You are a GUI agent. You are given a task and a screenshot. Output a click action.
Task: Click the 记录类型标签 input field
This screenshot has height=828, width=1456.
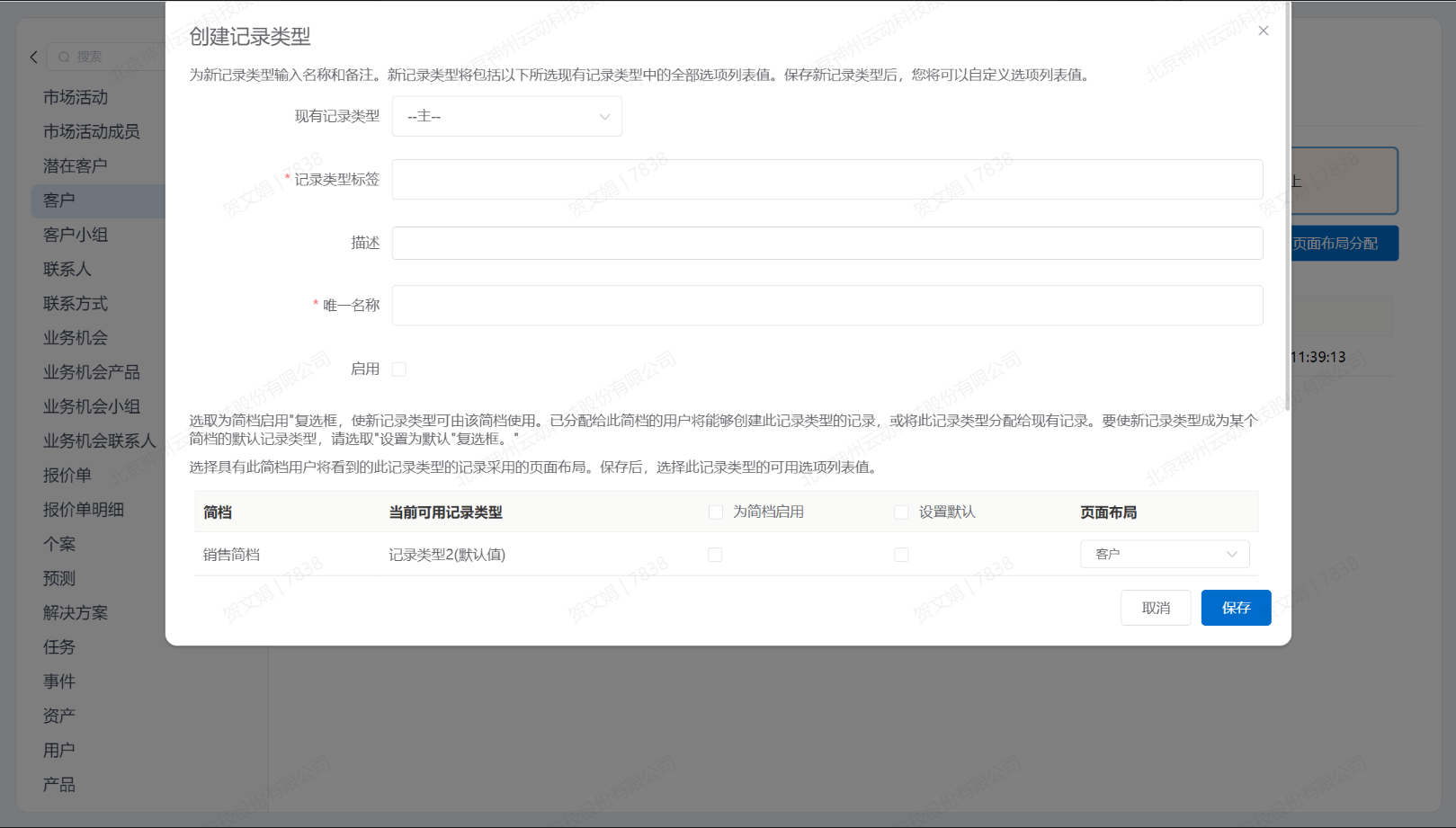pyautogui.click(x=826, y=180)
